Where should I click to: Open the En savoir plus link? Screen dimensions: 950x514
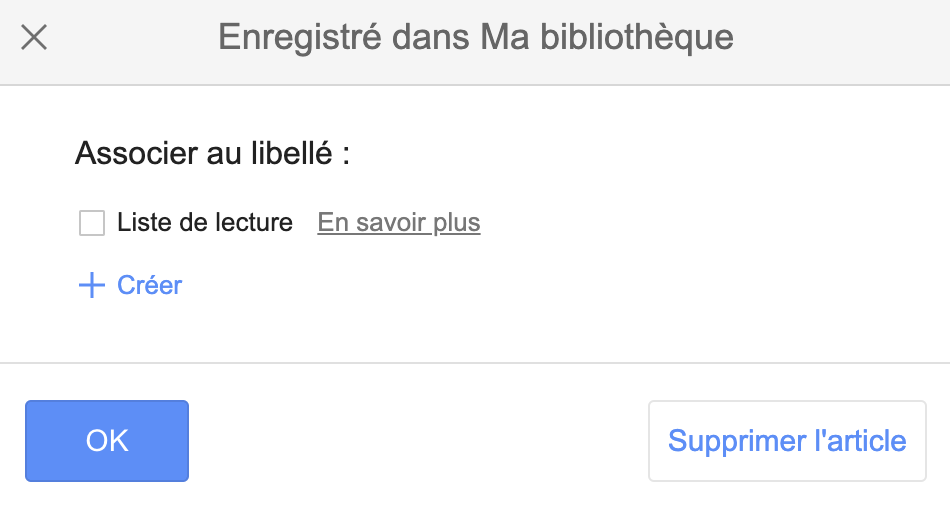coord(399,223)
